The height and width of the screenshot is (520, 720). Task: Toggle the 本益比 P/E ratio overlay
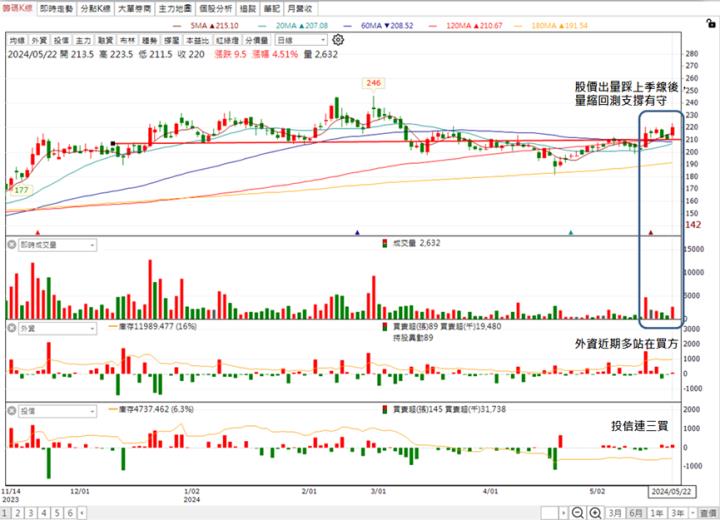pos(197,41)
